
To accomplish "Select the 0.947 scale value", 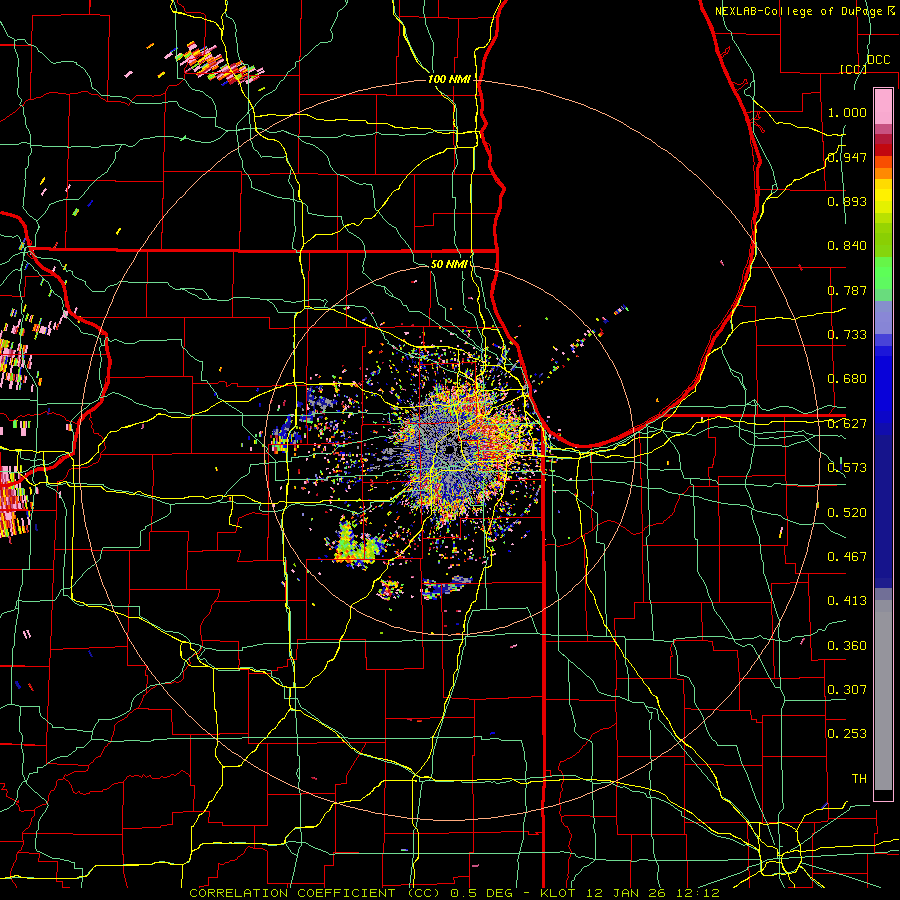I will point(847,157).
